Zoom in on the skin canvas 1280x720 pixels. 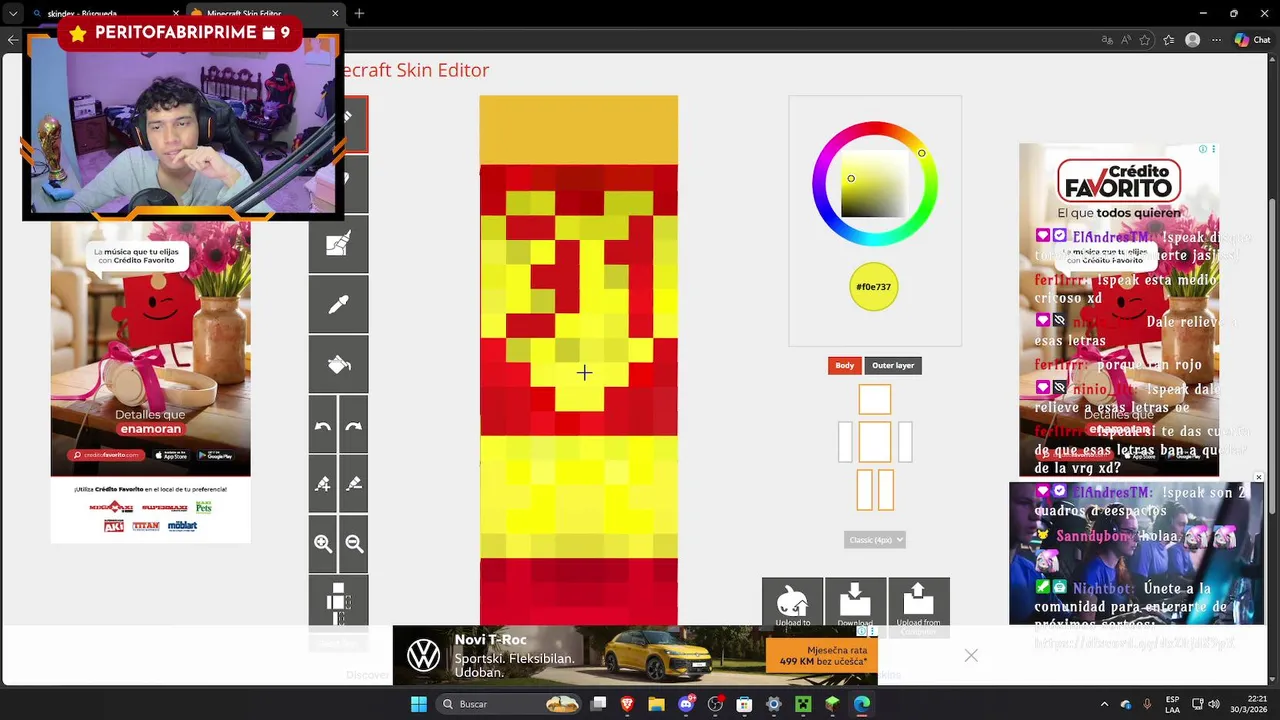coord(323,544)
